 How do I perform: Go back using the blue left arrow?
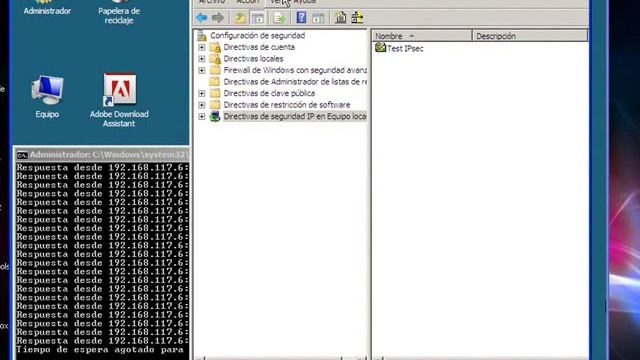(201, 18)
